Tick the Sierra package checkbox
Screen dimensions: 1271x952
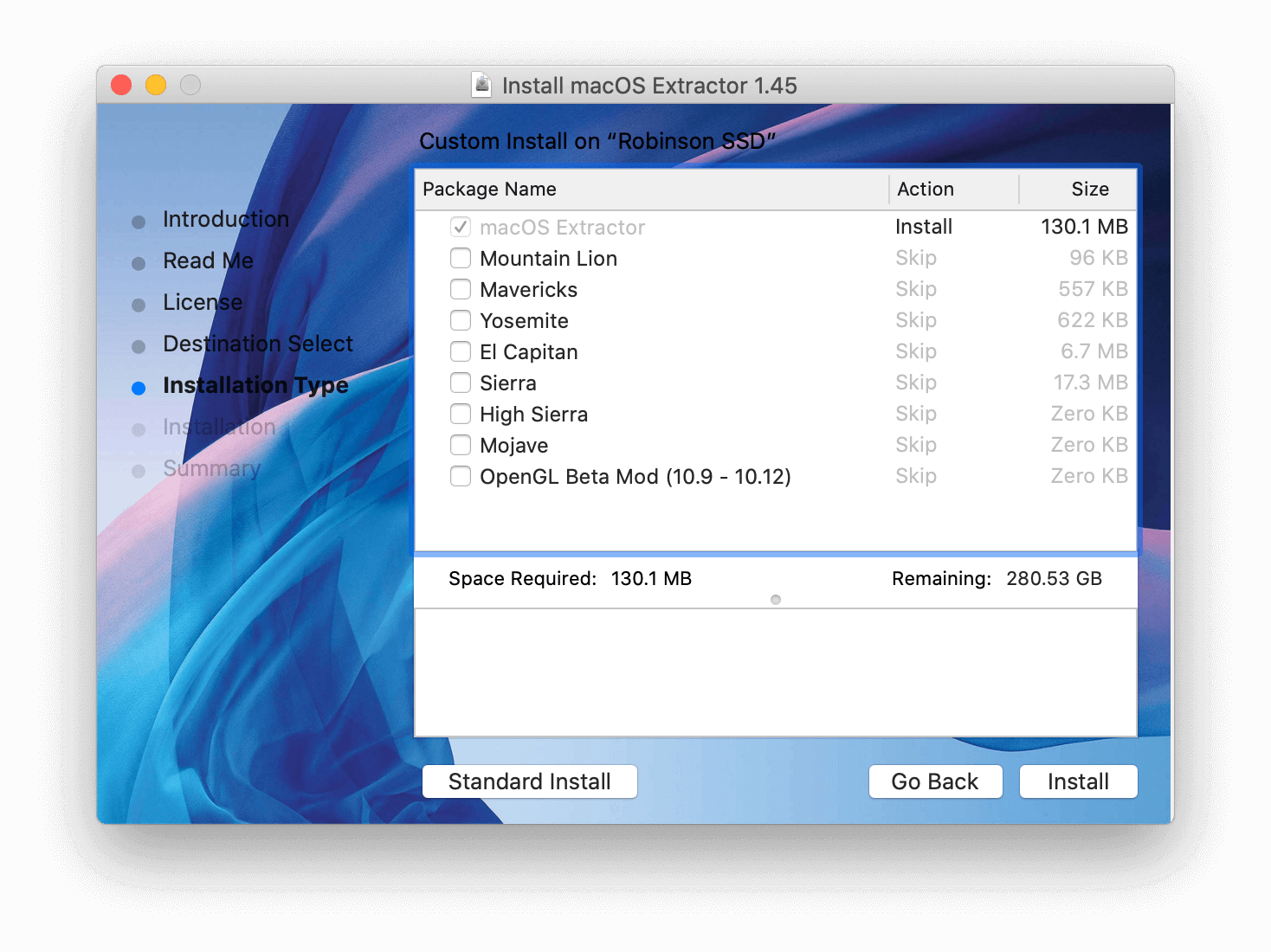[x=461, y=383]
